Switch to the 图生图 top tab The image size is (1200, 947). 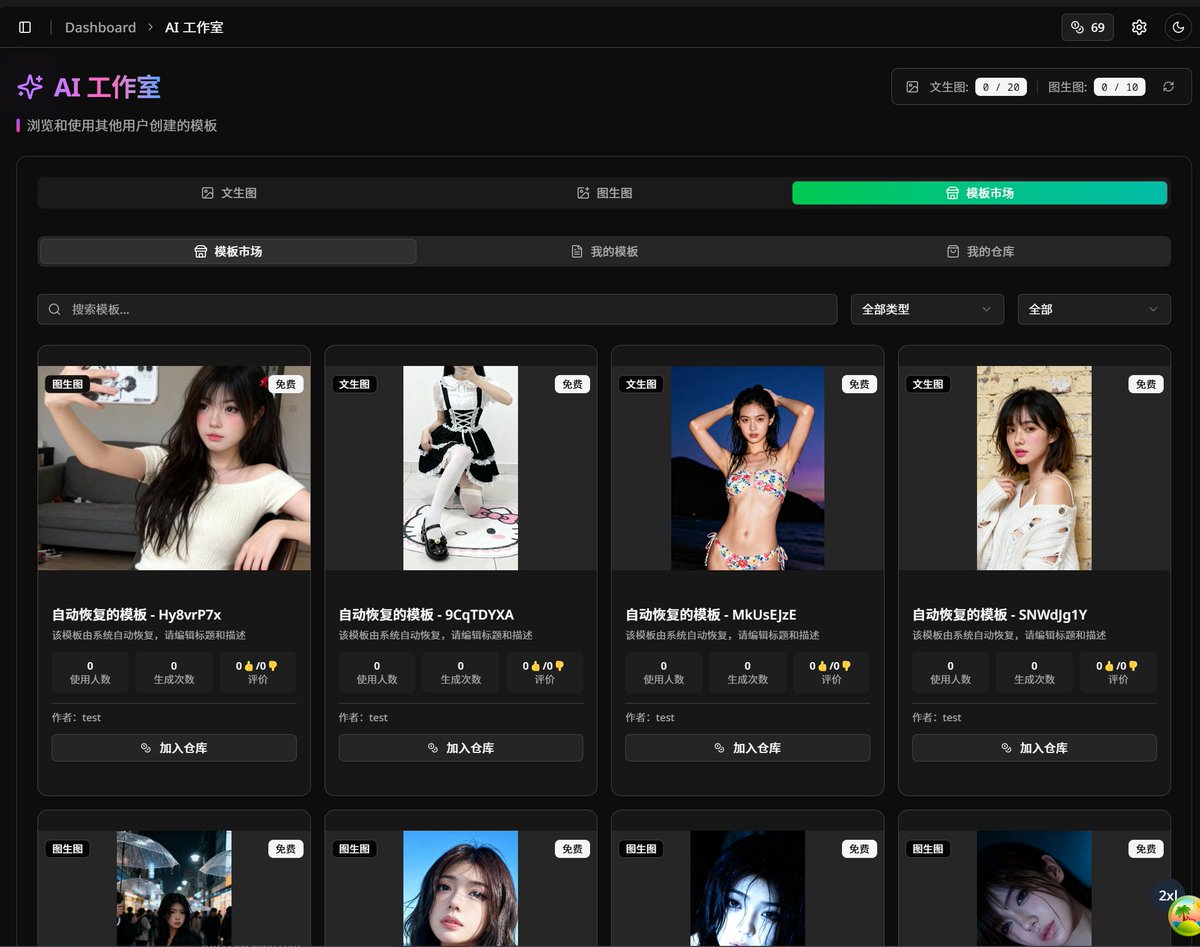(x=604, y=193)
